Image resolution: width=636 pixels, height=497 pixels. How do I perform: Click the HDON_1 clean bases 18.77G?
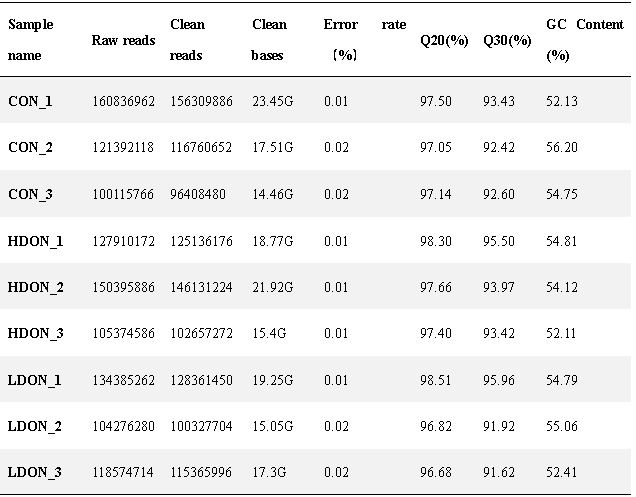point(271,241)
